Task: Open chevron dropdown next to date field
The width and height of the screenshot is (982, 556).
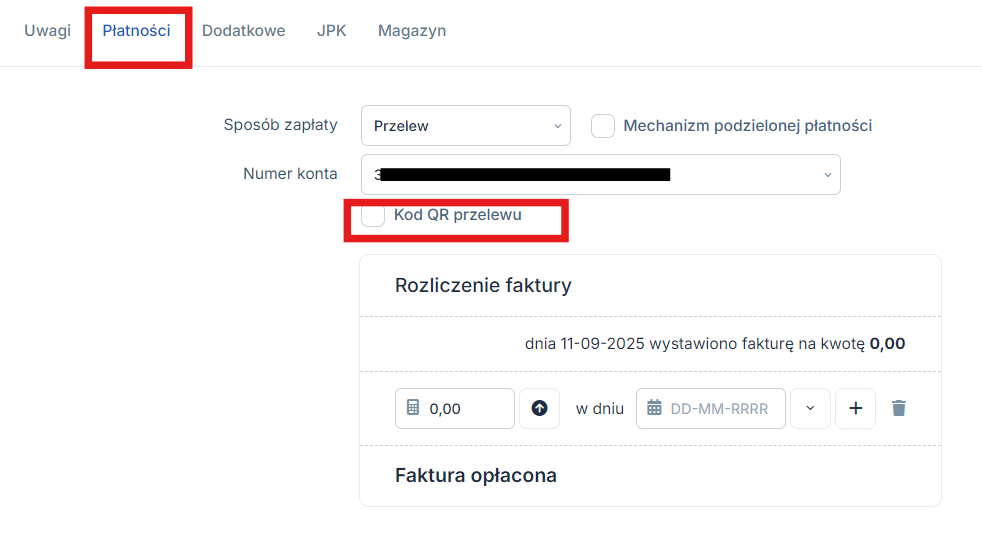Action: pyautogui.click(x=810, y=408)
